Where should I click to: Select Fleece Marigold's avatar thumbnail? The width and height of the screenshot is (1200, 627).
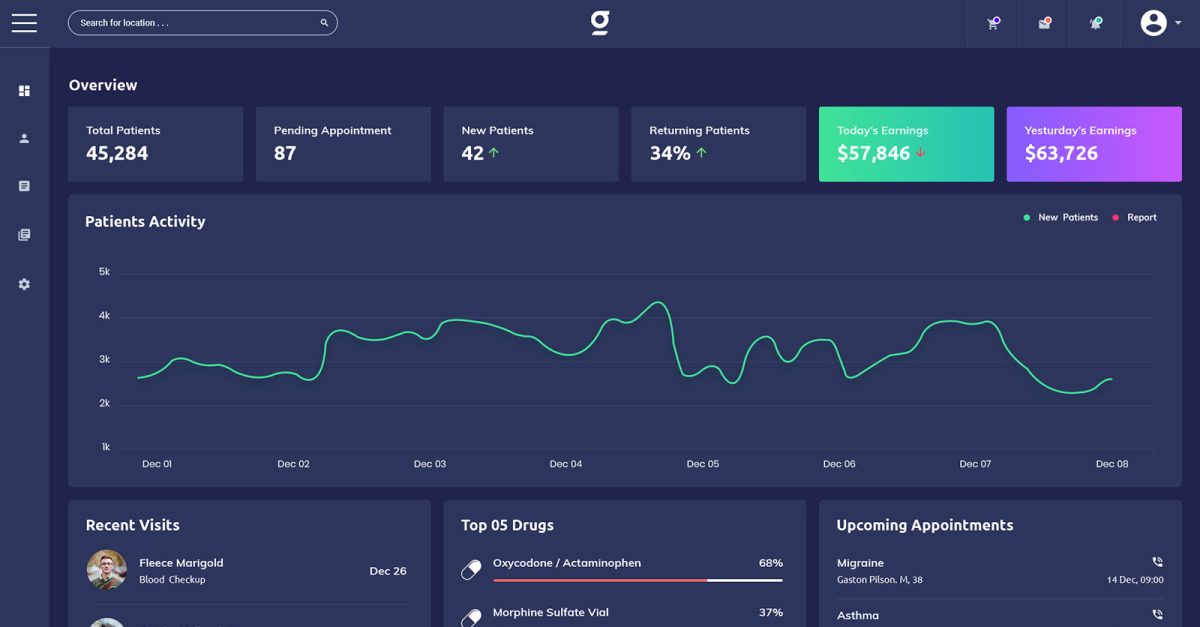pyautogui.click(x=107, y=570)
